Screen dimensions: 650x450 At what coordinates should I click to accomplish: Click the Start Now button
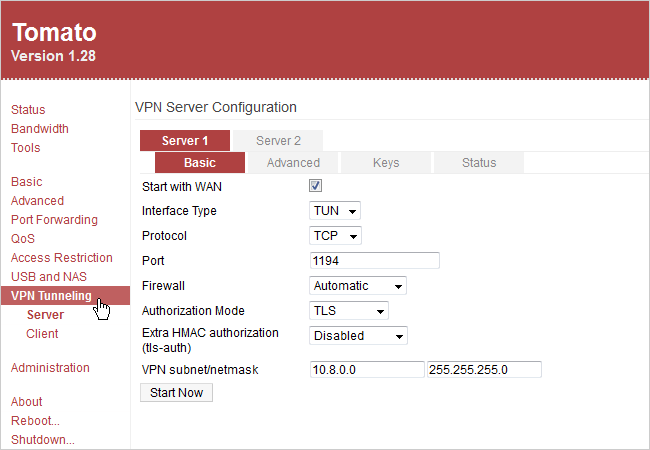177,393
